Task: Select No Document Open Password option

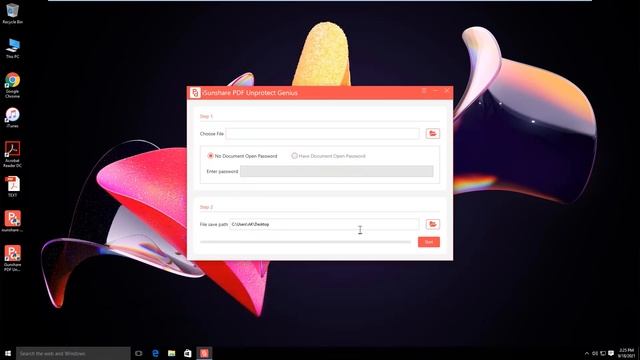Action: click(242, 156)
